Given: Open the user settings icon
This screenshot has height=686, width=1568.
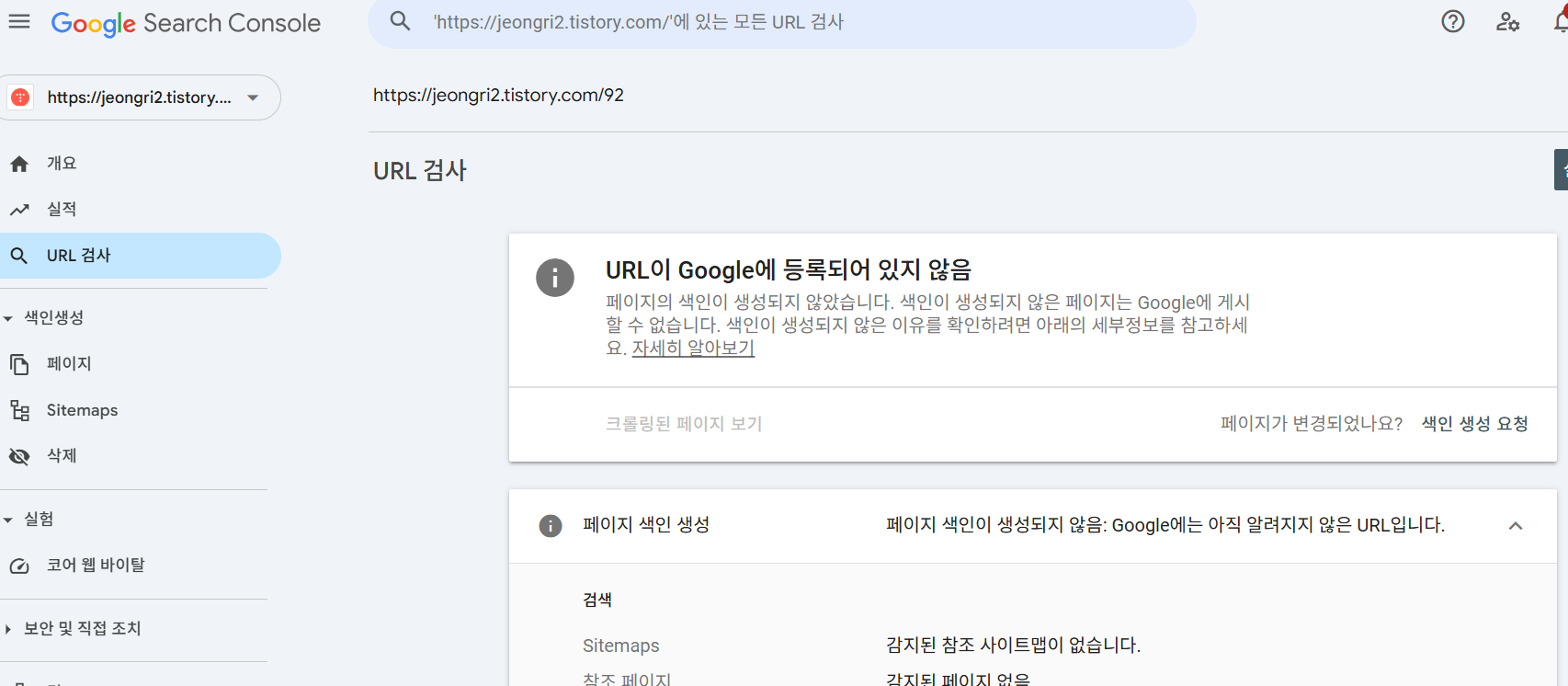Looking at the screenshot, I should [1507, 21].
